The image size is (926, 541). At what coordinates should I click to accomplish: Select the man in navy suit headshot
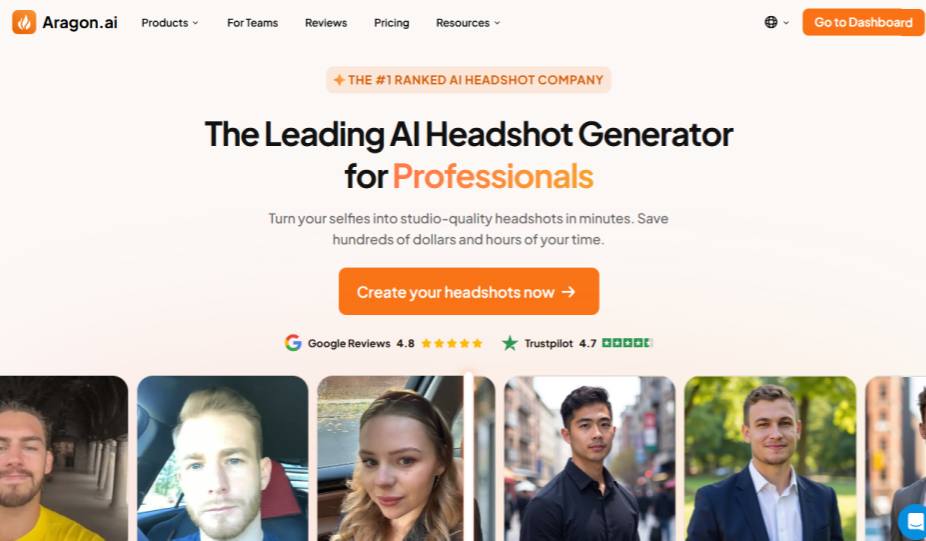770,458
